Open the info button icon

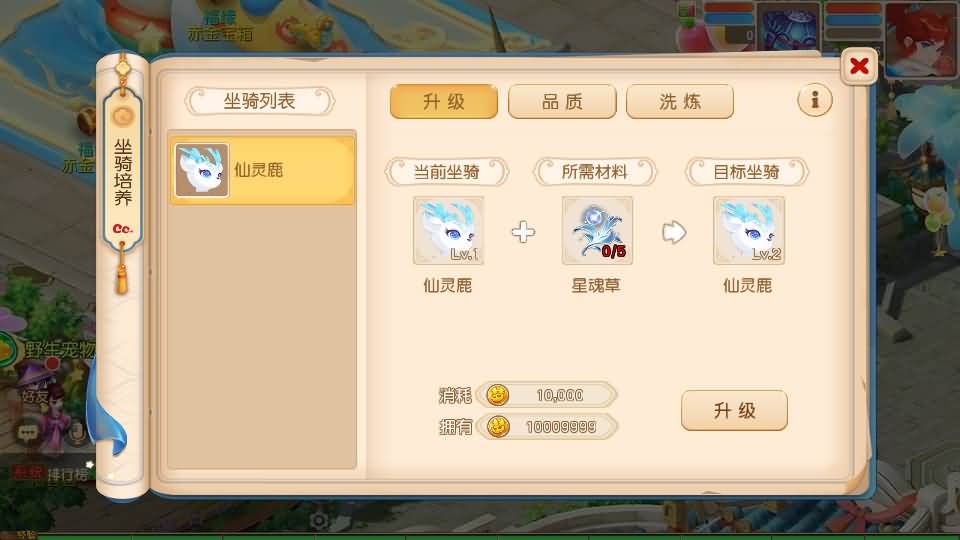pos(814,100)
